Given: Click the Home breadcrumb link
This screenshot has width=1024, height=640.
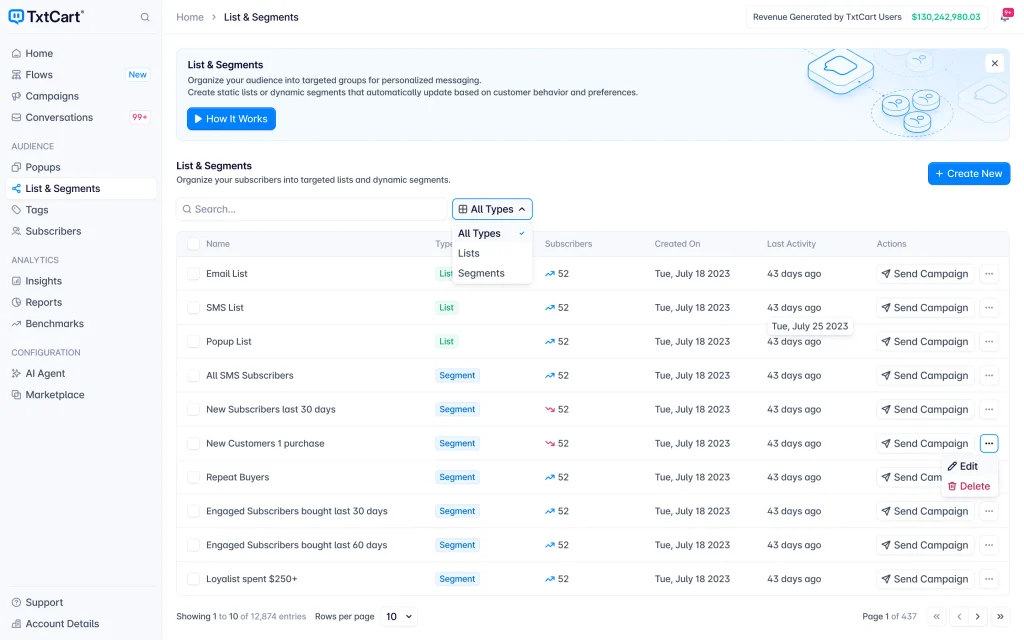Looking at the screenshot, I should coord(189,17).
